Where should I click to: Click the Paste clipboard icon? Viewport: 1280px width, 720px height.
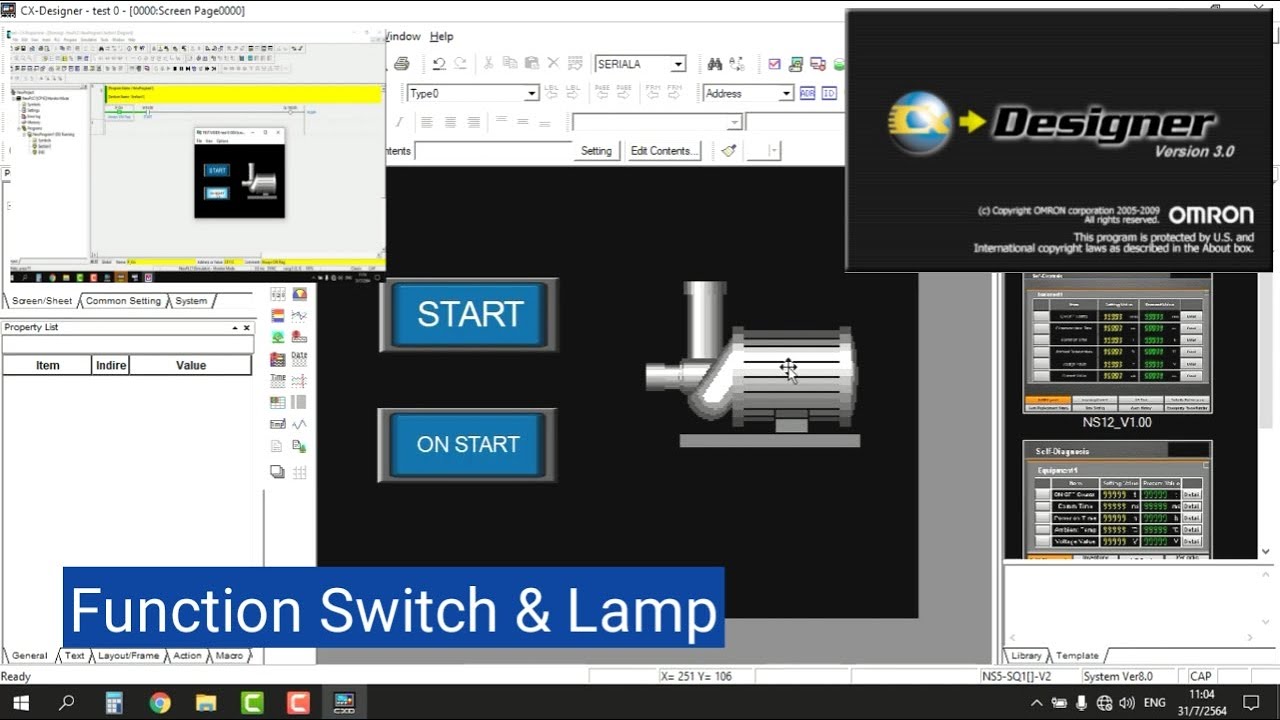531,63
